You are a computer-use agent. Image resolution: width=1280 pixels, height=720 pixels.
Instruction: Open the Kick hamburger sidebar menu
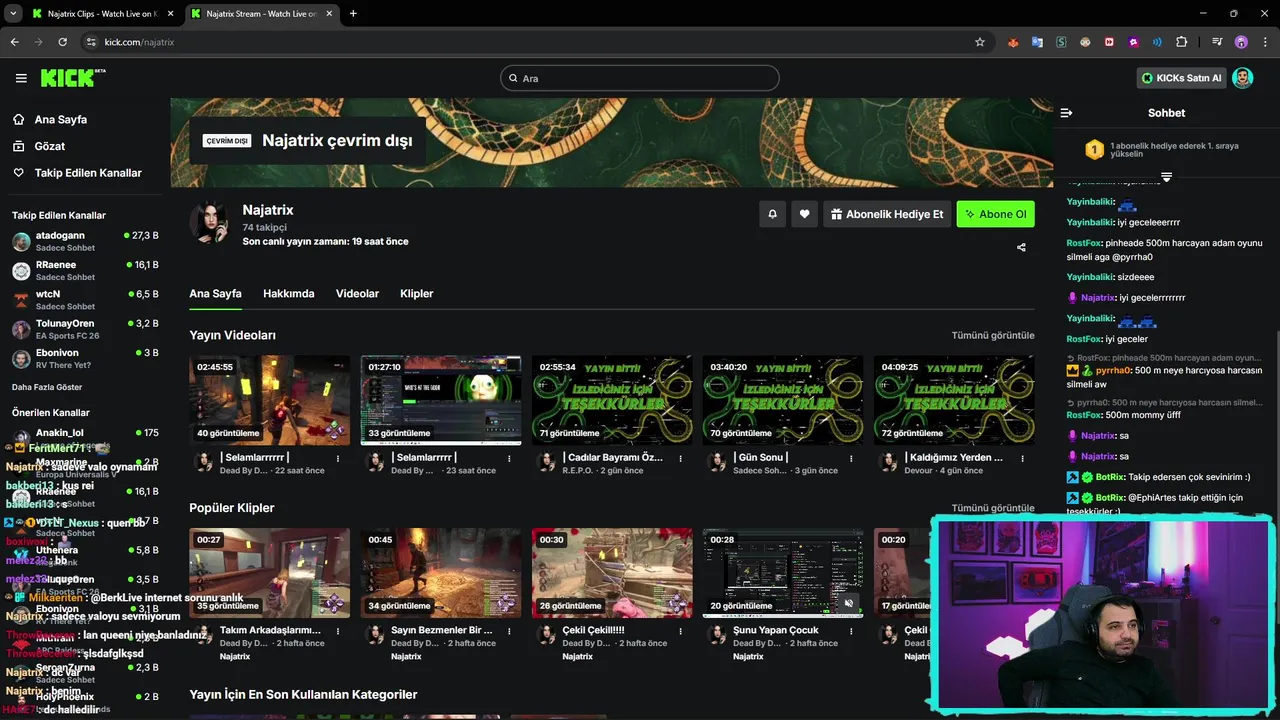tap(21, 78)
